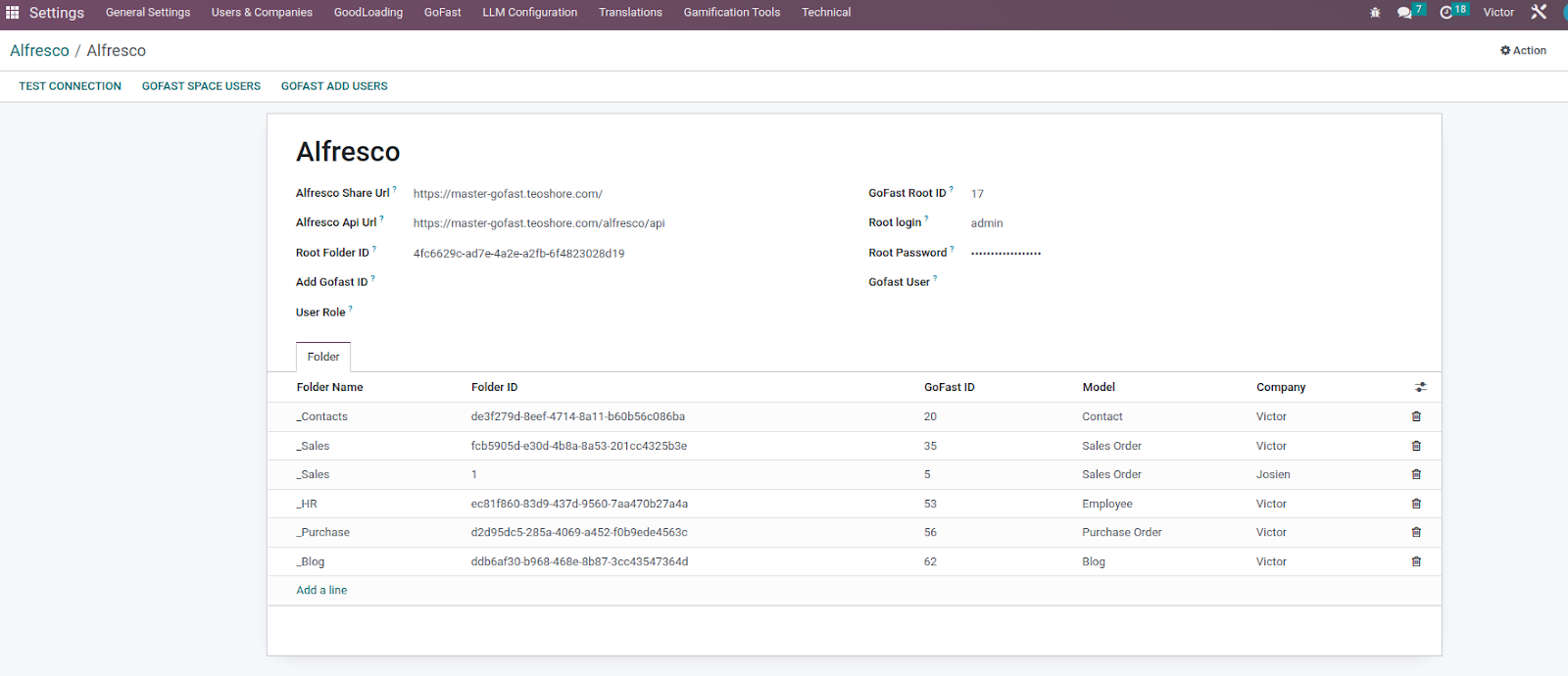Open the GoodLoading menu
The height and width of the screenshot is (676, 1568).
pyautogui.click(x=368, y=13)
